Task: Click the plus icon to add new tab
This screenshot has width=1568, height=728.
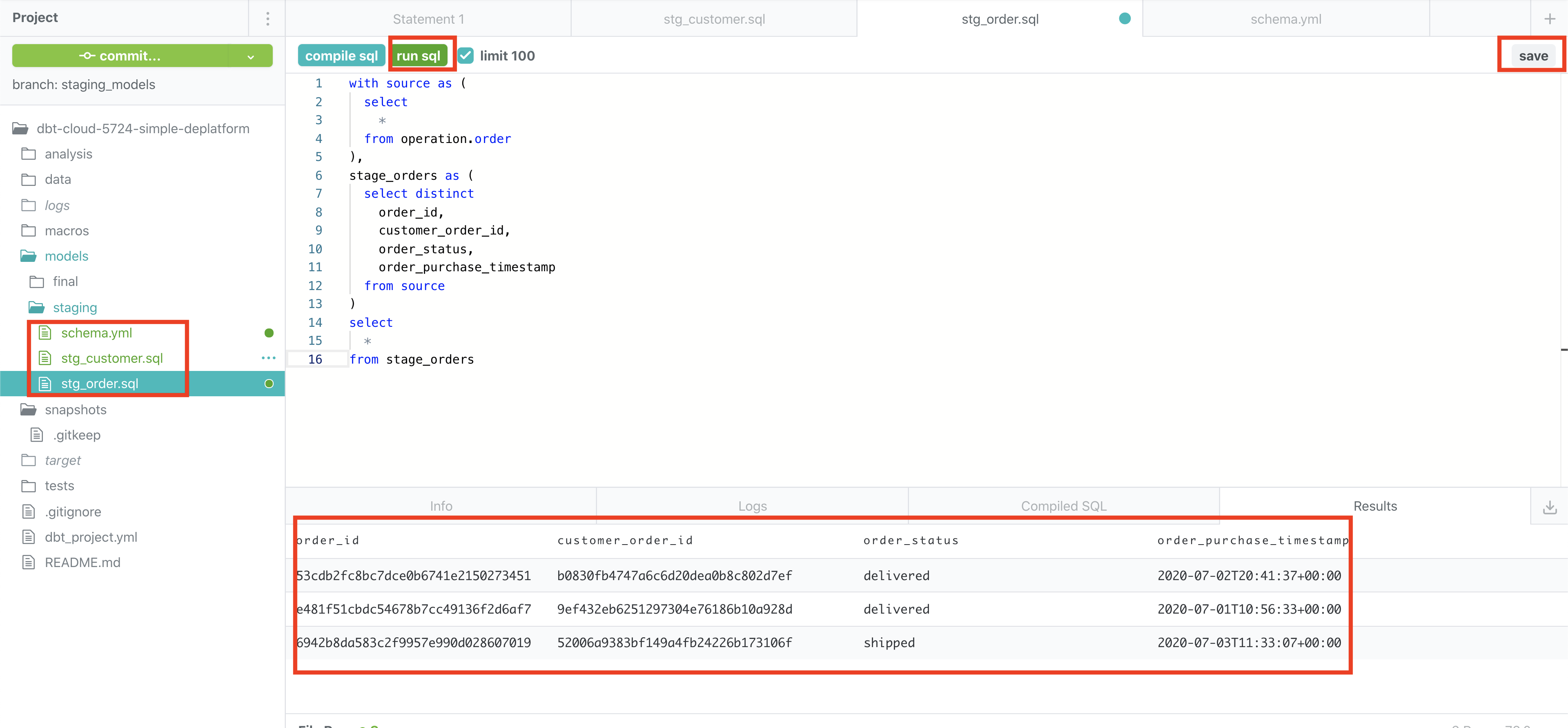Action: pyautogui.click(x=1549, y=19)
